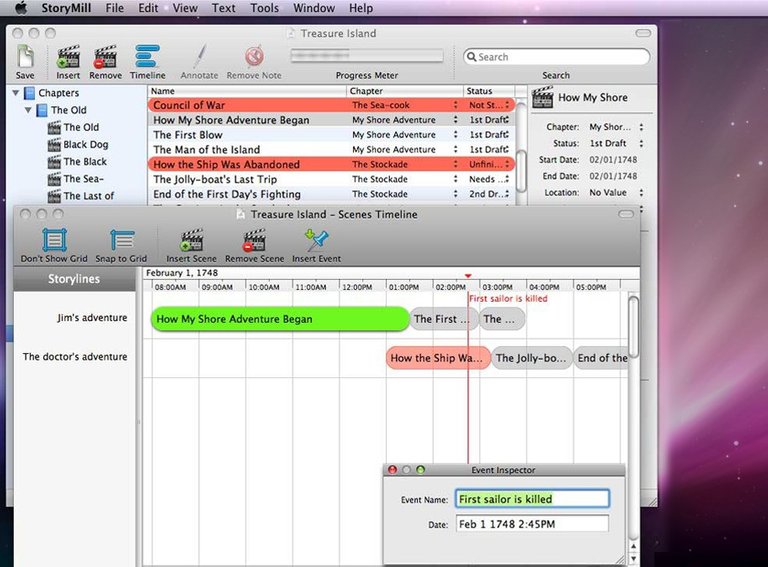Sort scenes by Status column header

489,91
